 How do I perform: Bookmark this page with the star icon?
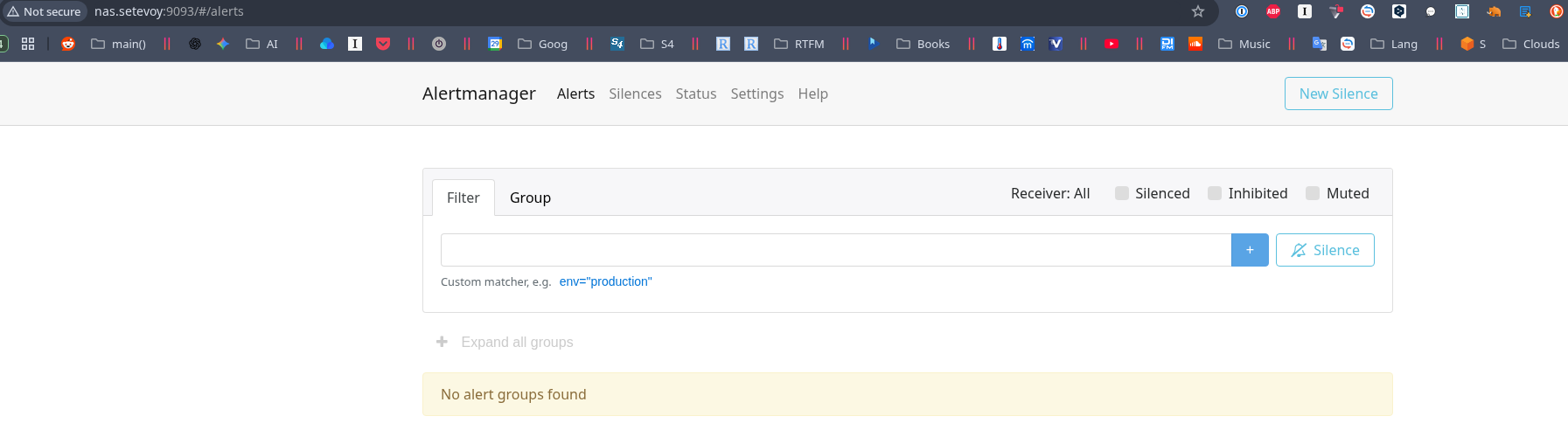[1198, 11]
